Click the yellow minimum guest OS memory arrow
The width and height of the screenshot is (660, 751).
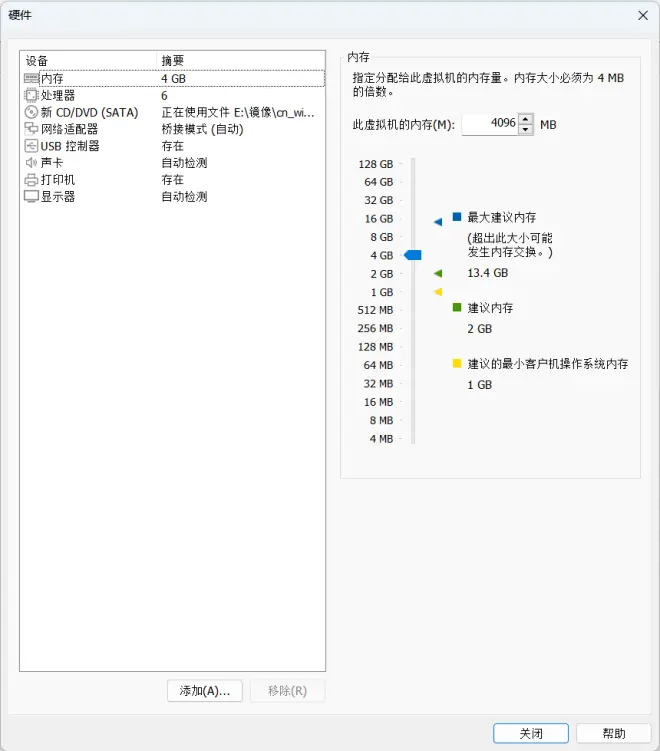pos(438,292)
